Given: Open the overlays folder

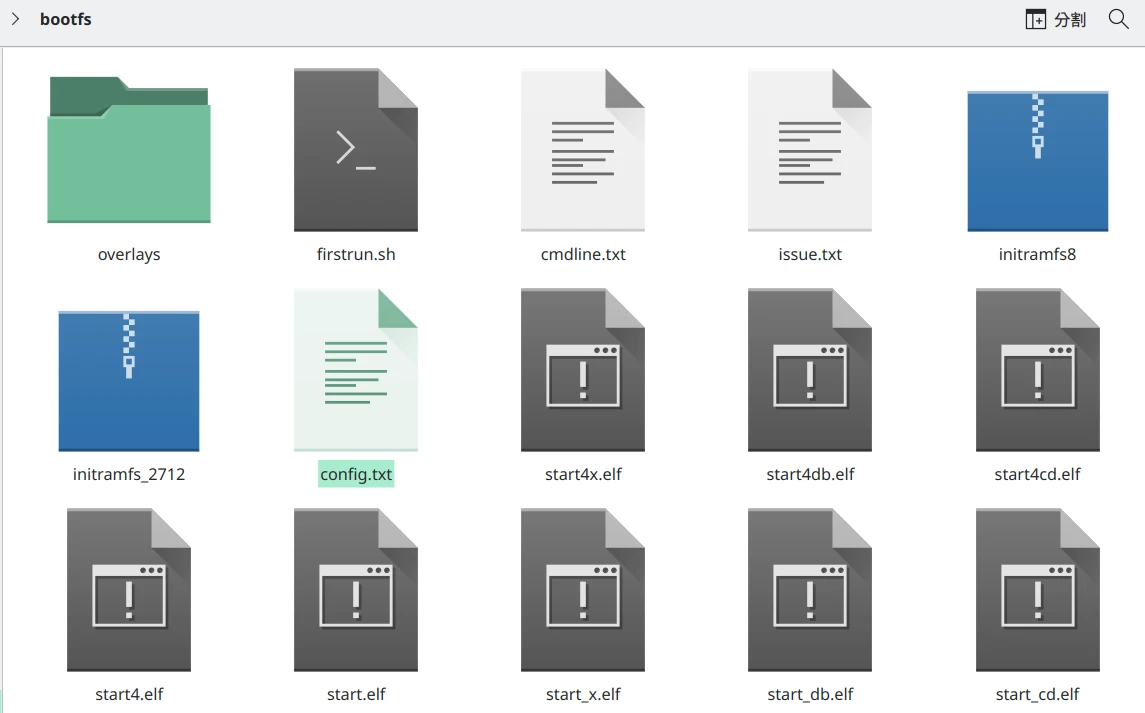Looking at the screenshot, I should [129, 150].
